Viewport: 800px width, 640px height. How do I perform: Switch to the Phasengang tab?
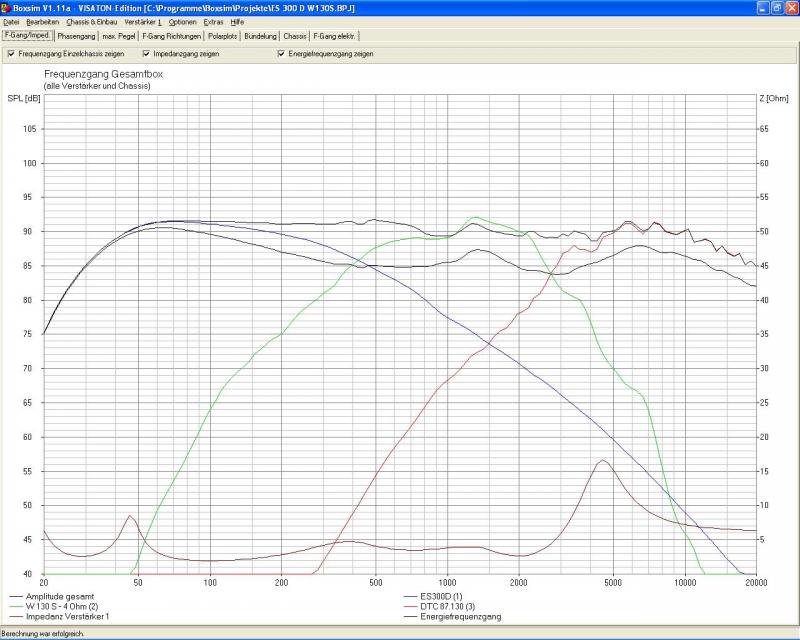[77, 36]
